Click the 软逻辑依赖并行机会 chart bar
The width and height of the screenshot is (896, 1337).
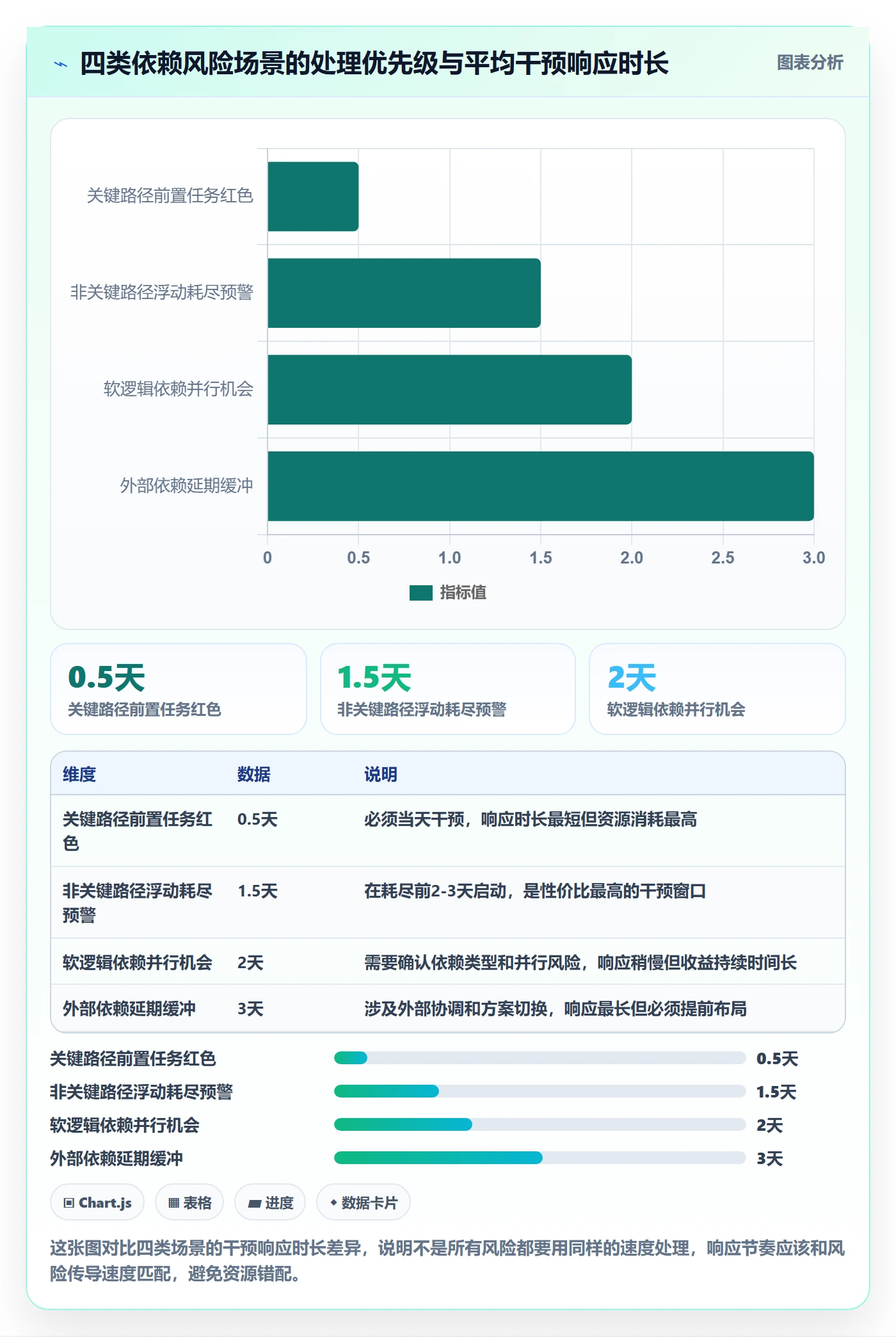[449, 390]
